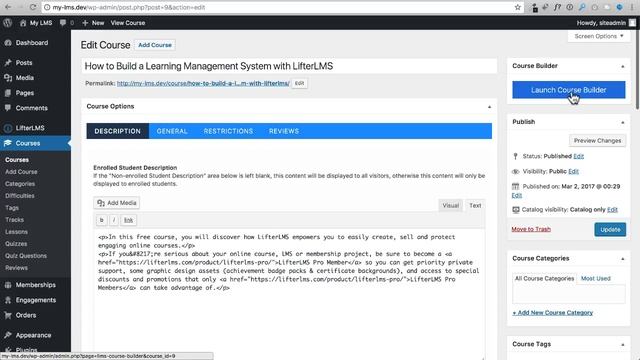The image size is (640, 360).
Task: Switch to the Most Used tab
Action: point(596,278)
